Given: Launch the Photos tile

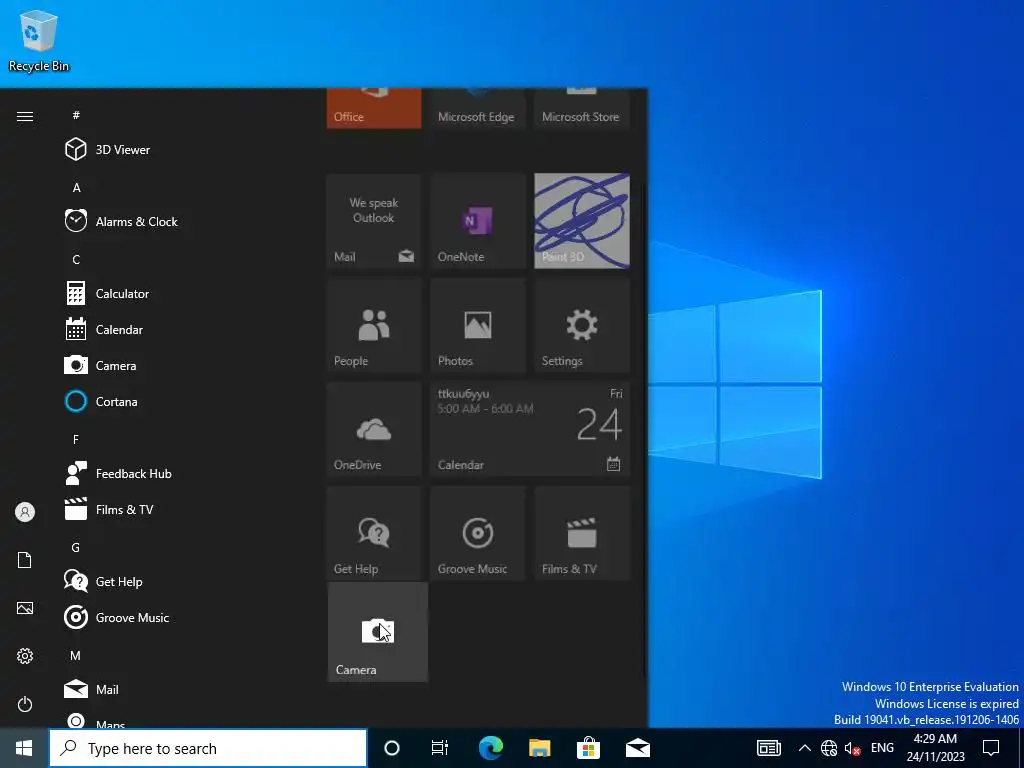Looking at the screenshot, I should coord(478,325).
